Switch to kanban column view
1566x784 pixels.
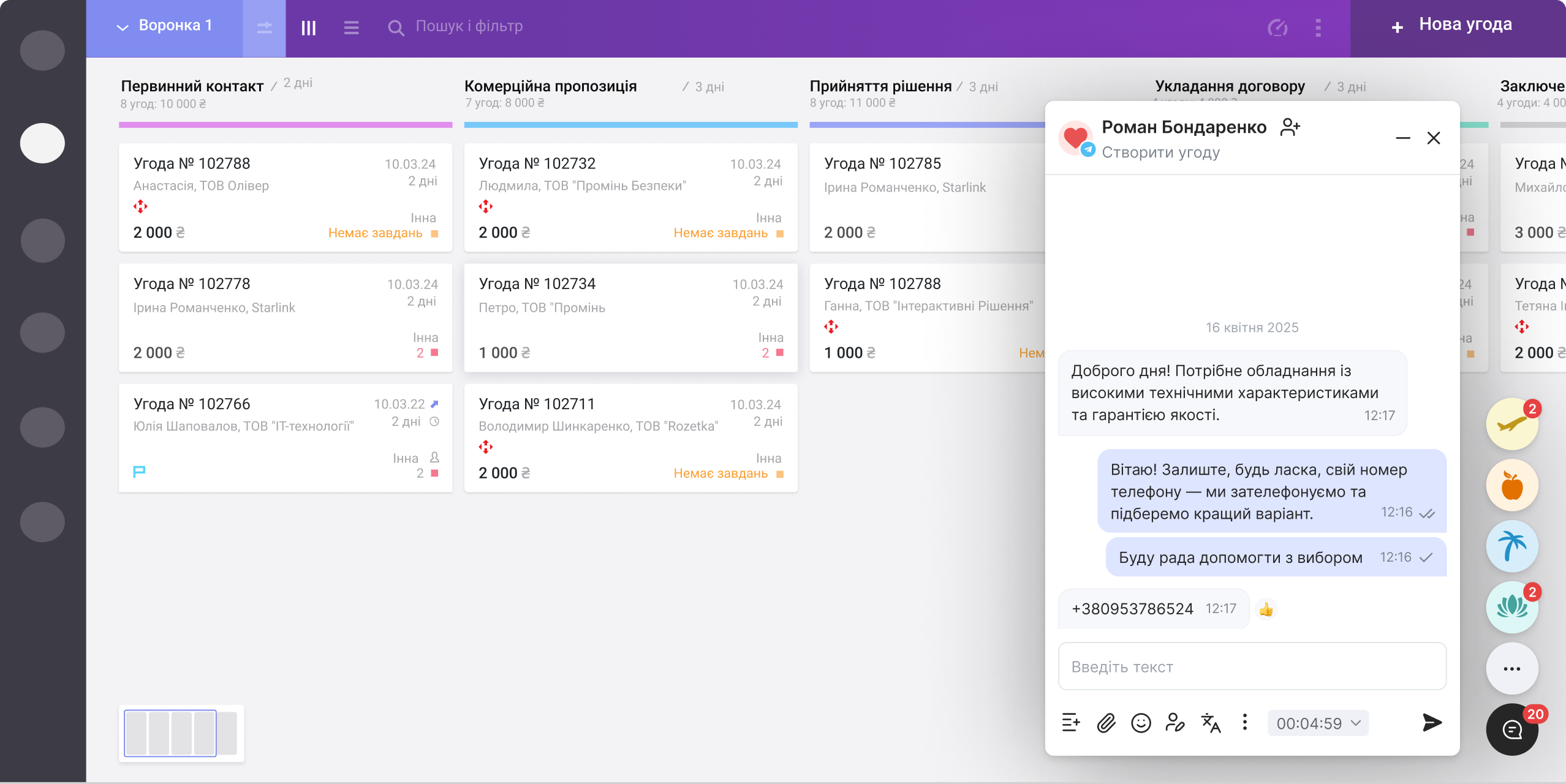point(308,28)
